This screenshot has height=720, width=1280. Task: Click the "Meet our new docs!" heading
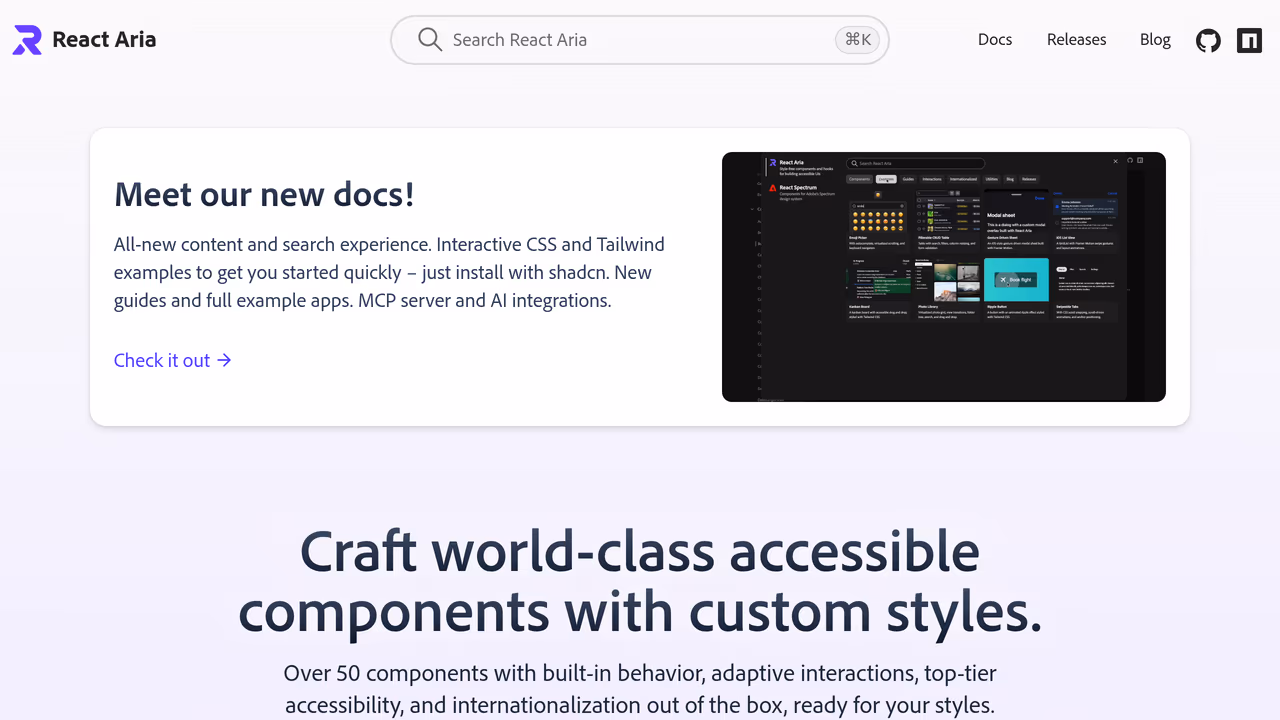click(264, 194)
